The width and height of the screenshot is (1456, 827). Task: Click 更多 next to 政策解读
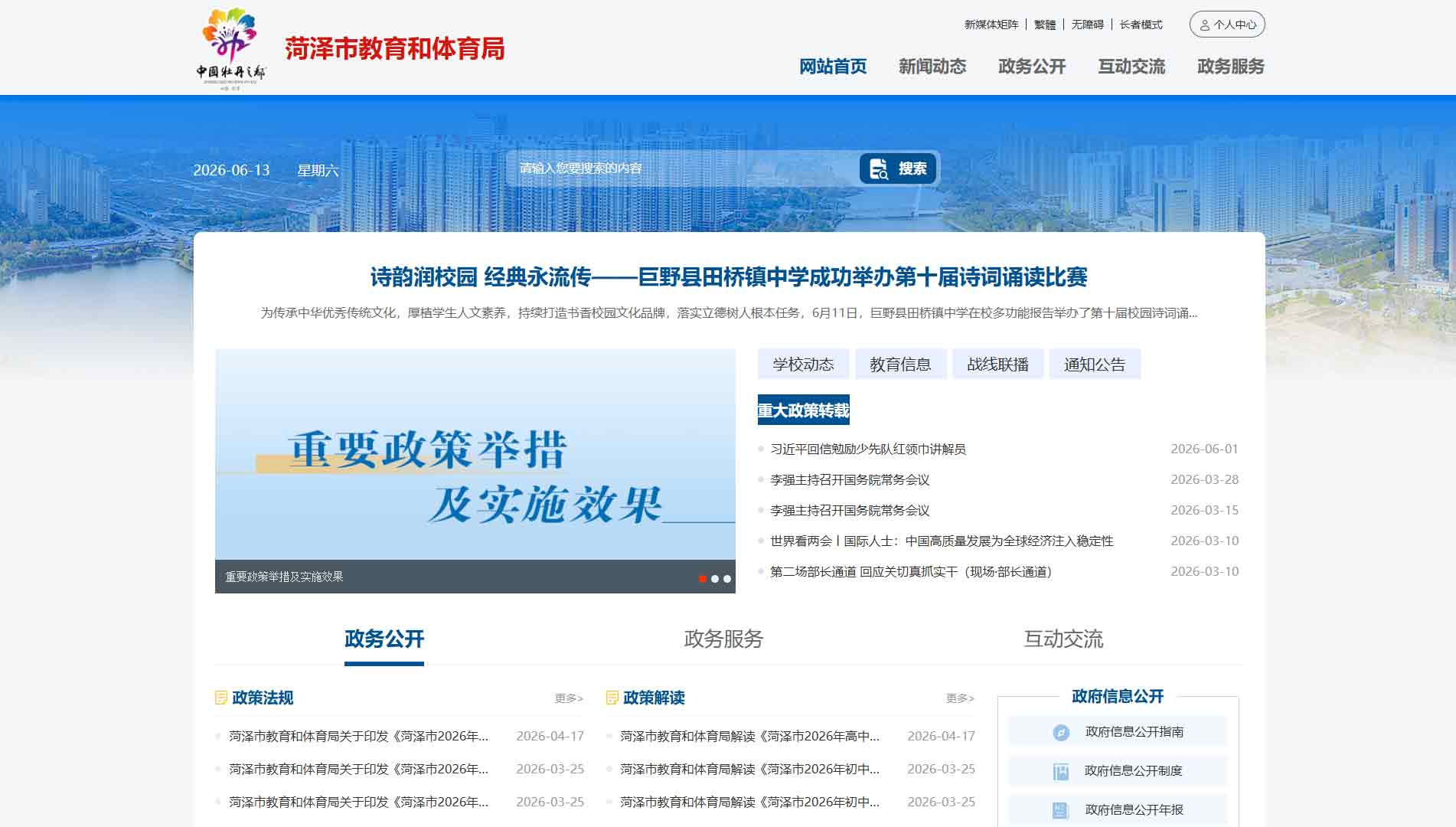tap(960, 698)
